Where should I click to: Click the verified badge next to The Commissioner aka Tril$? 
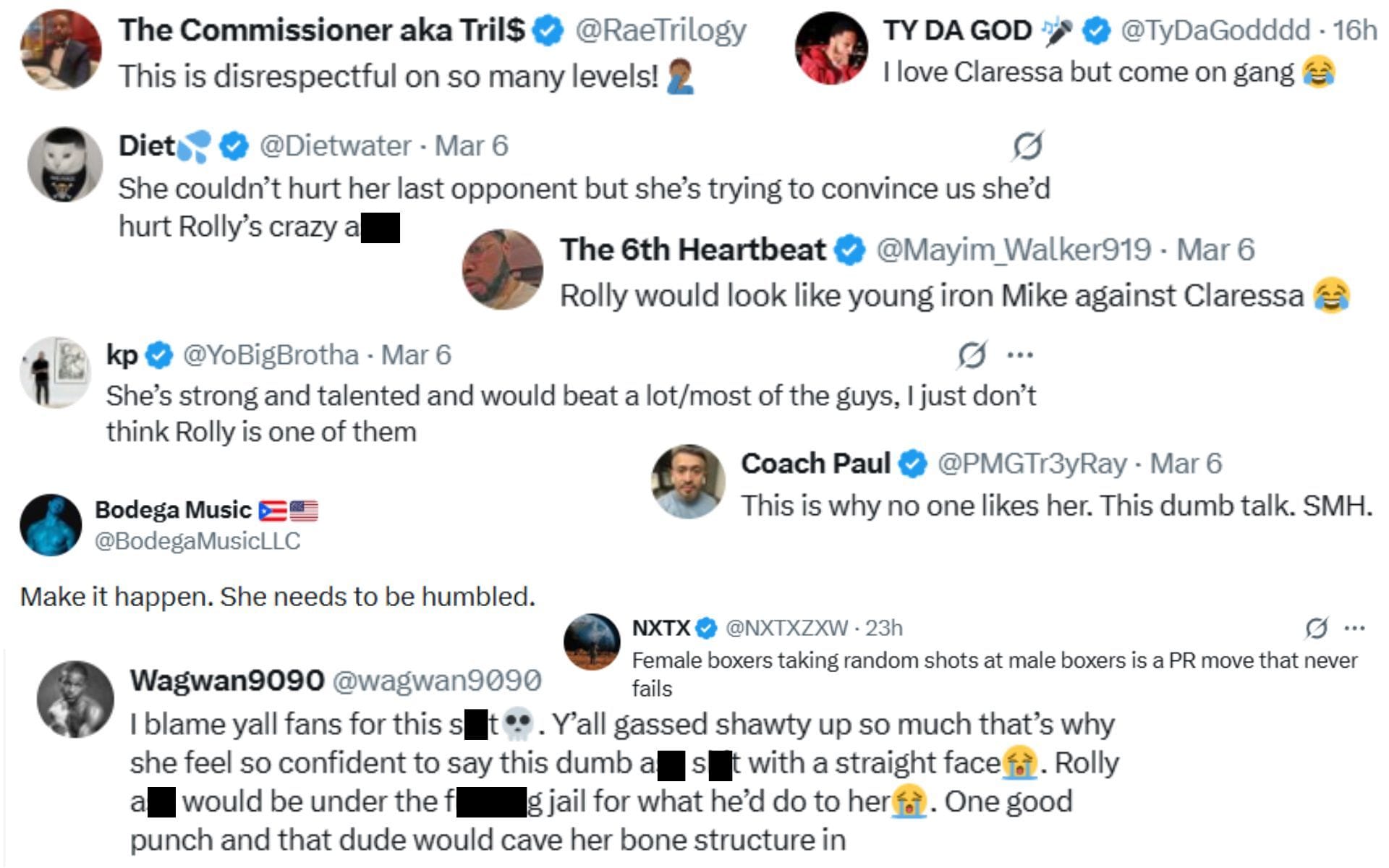tap(548, 30)
